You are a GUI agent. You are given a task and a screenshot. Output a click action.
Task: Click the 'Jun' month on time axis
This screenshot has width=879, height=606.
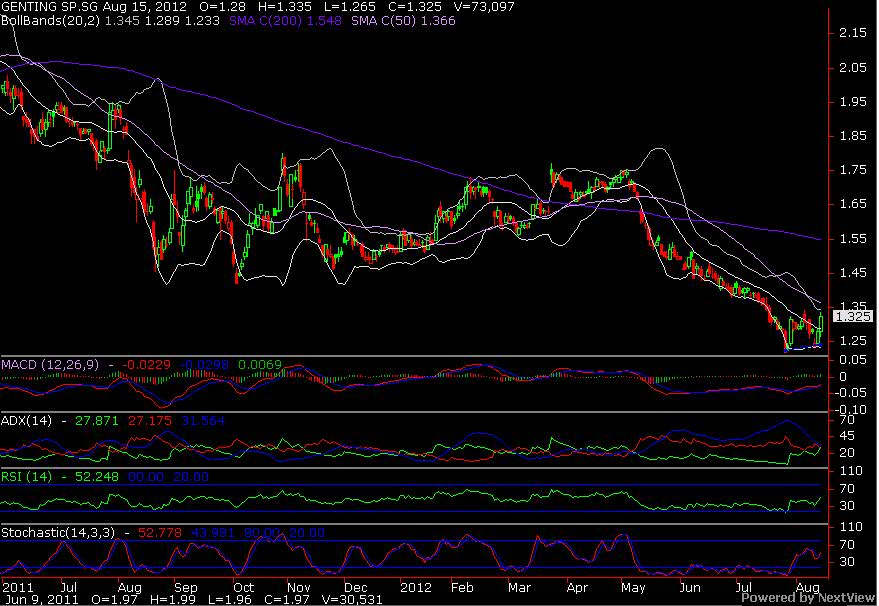[690, 588]
